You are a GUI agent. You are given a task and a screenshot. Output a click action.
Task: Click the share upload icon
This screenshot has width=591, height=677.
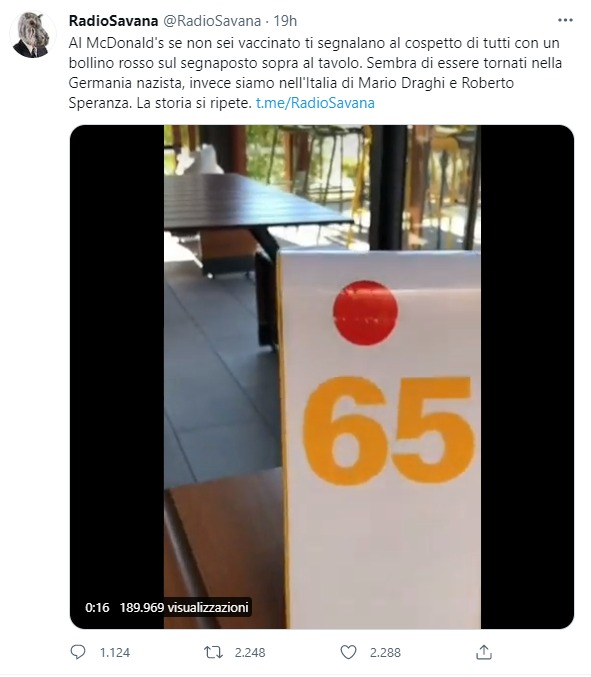(484, 652)
